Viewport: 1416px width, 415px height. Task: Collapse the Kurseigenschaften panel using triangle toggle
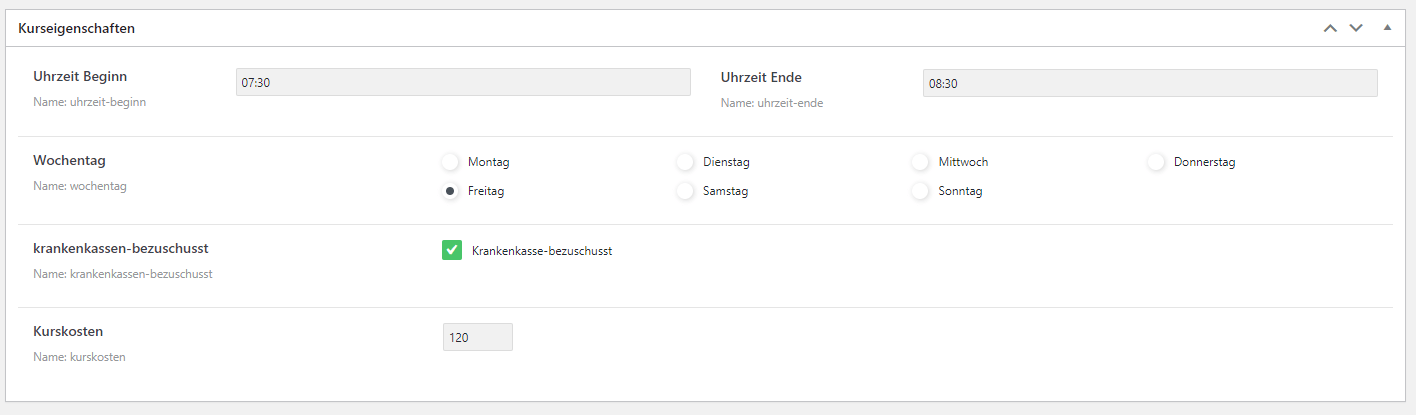pos(1387,28)
